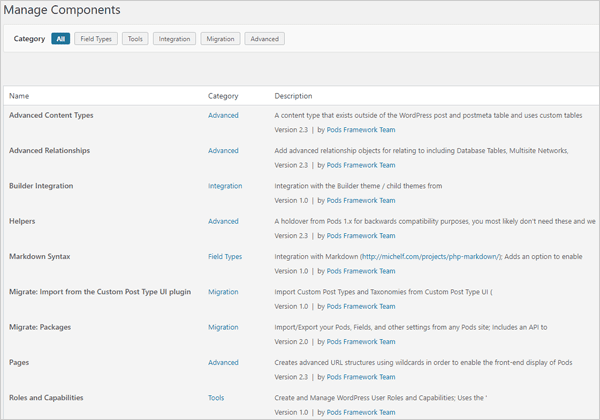This screenshot has width=600, height=420.
Task: Show only Integration components
Action: tap(174, 39)
